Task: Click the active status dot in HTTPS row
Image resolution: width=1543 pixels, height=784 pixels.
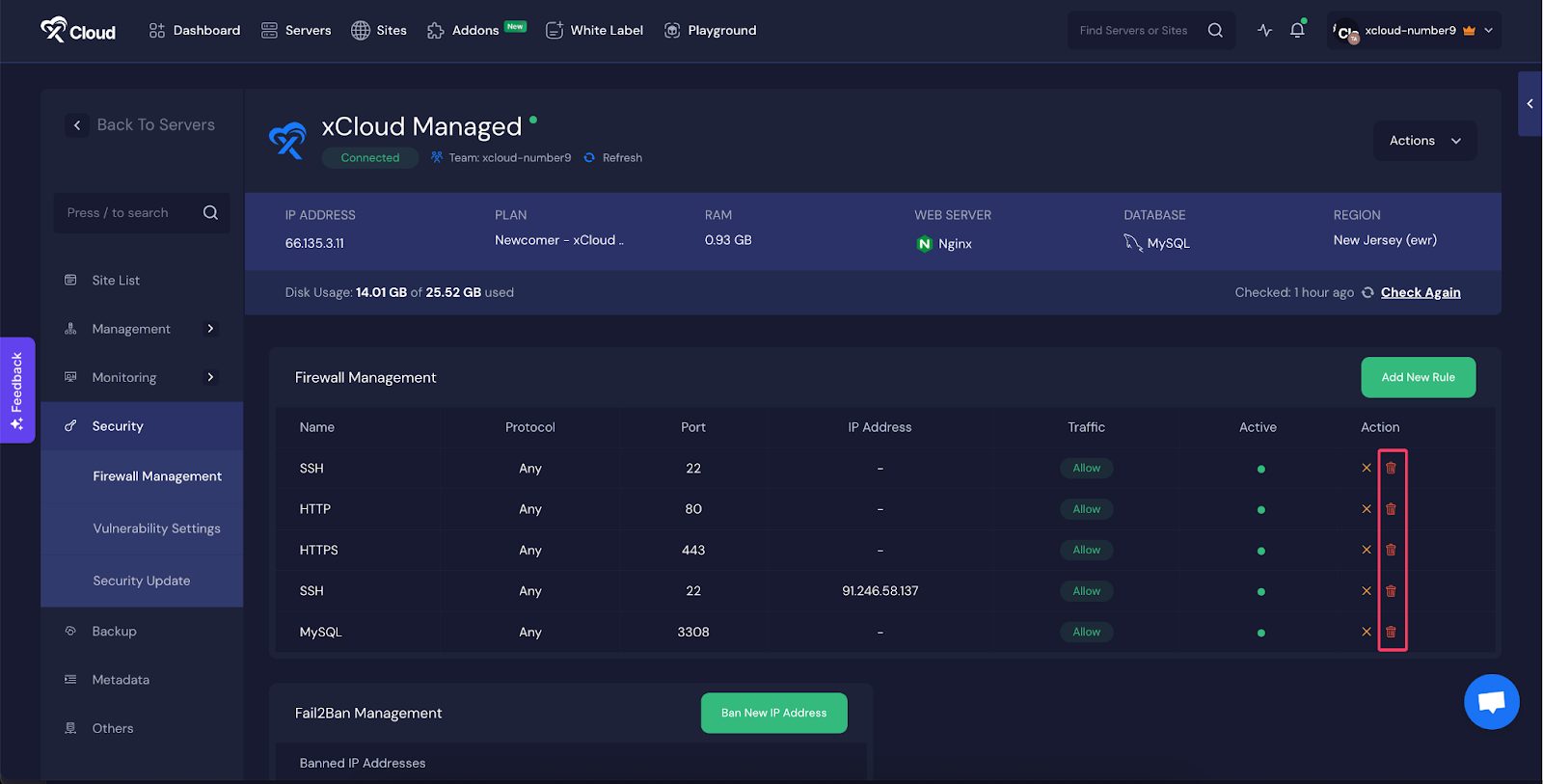Action: [1260, 552]
